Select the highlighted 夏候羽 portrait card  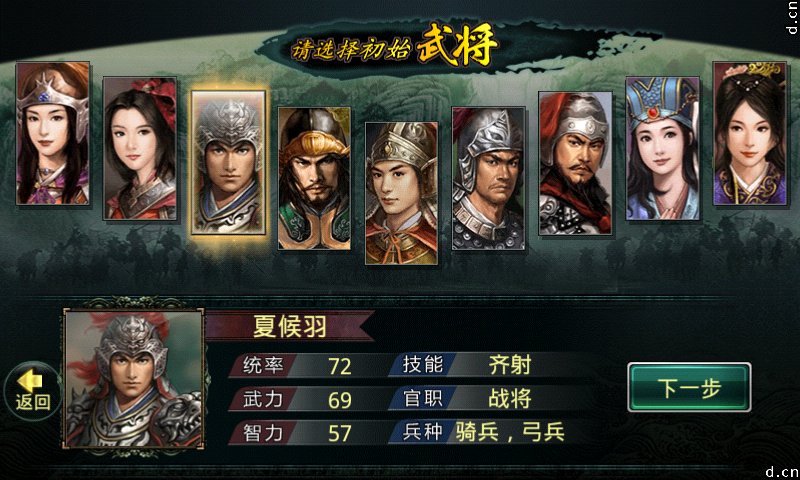[228, 163]
